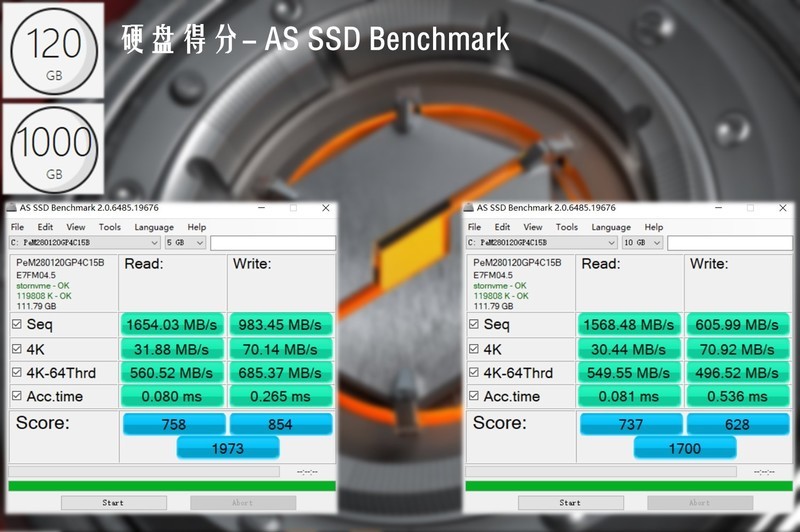Close the left AS SSD Benchmark window
The image size is (800, 532).
pos(326,208)
